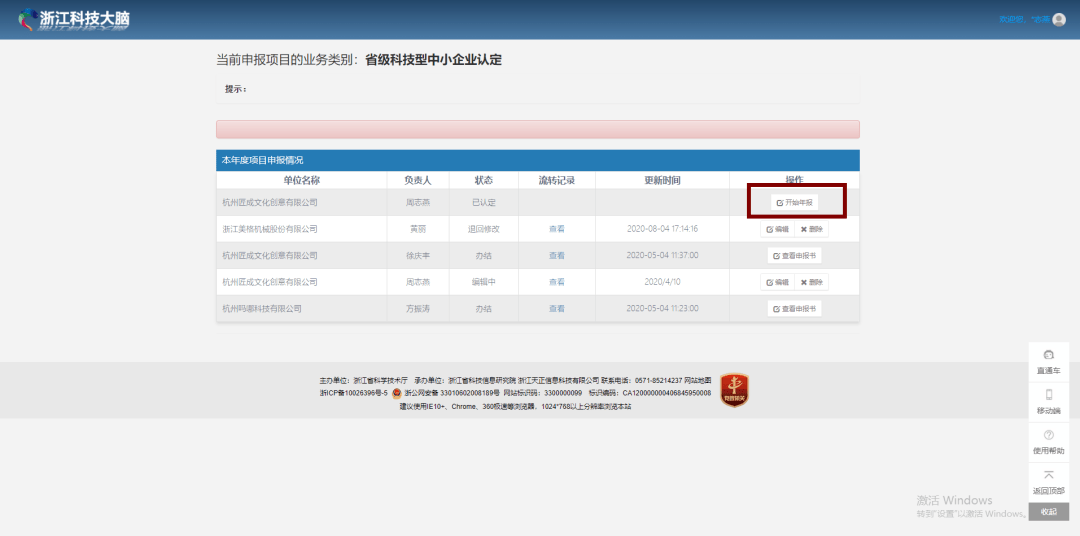The width and height of the screenshot is (1080, 536).
Task: Open the 移动端 mobile icon
Action: tap(1048, 395)
